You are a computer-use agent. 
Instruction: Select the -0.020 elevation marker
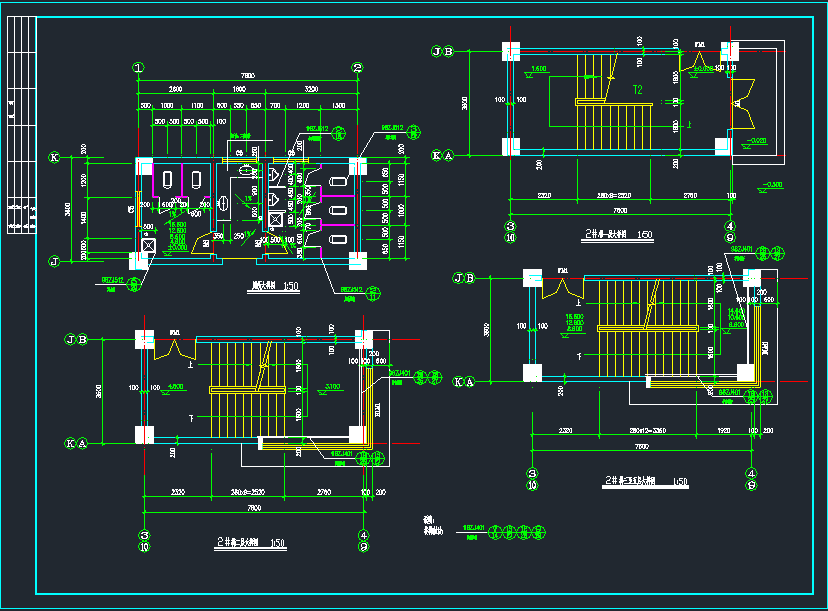click(754, 142)
